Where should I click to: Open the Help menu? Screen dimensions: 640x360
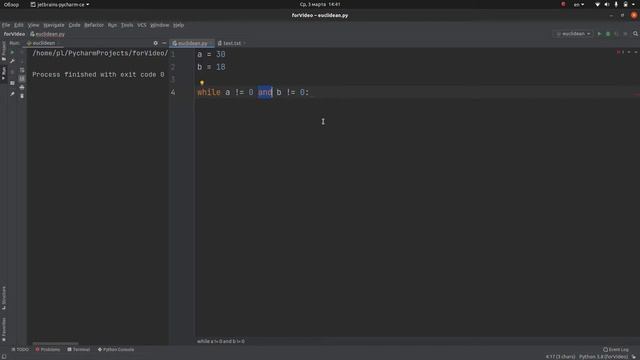pyautogui.click(x=178, y=25)
